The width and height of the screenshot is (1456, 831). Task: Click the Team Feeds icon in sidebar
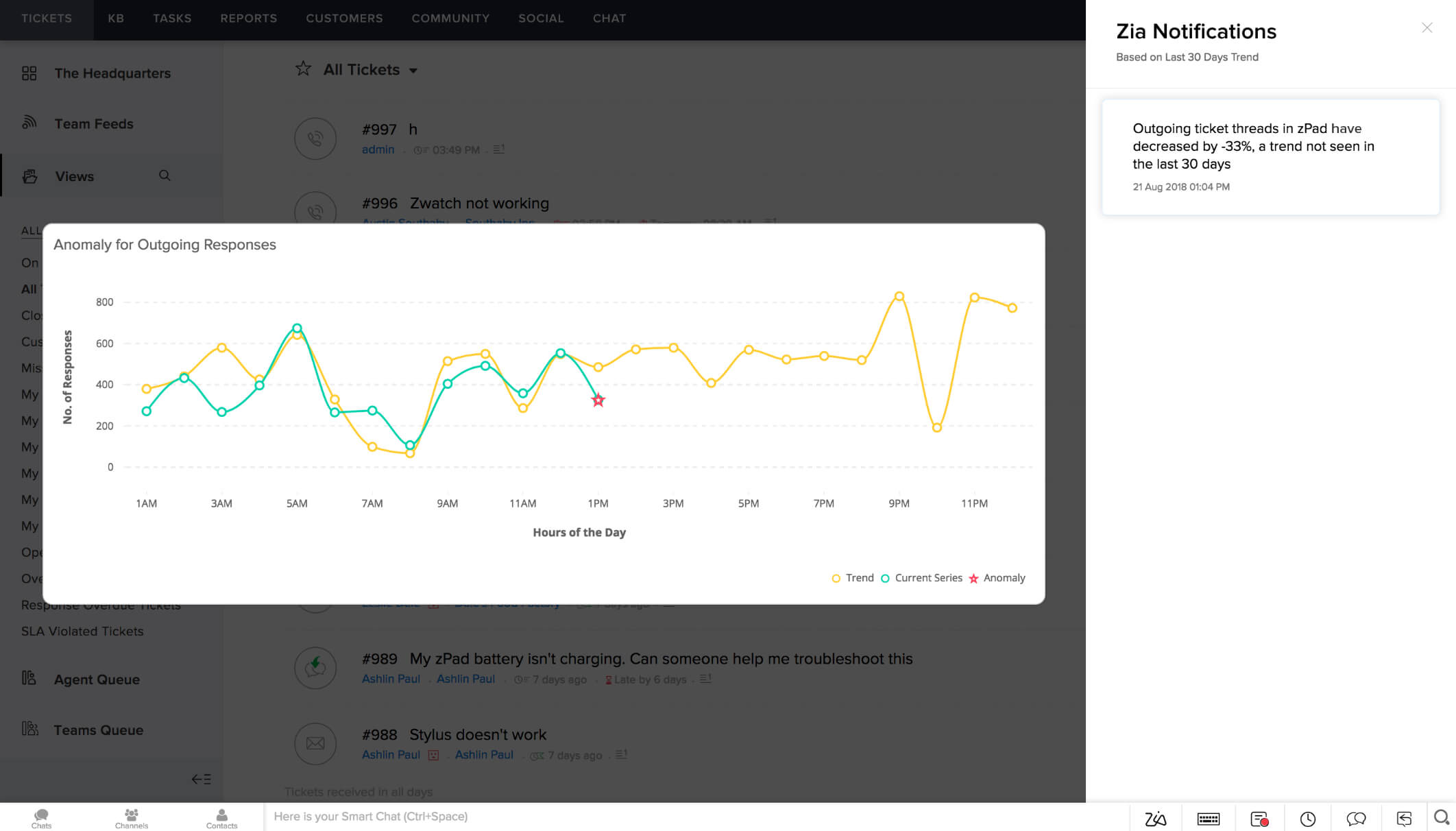[x=29, y=123]
